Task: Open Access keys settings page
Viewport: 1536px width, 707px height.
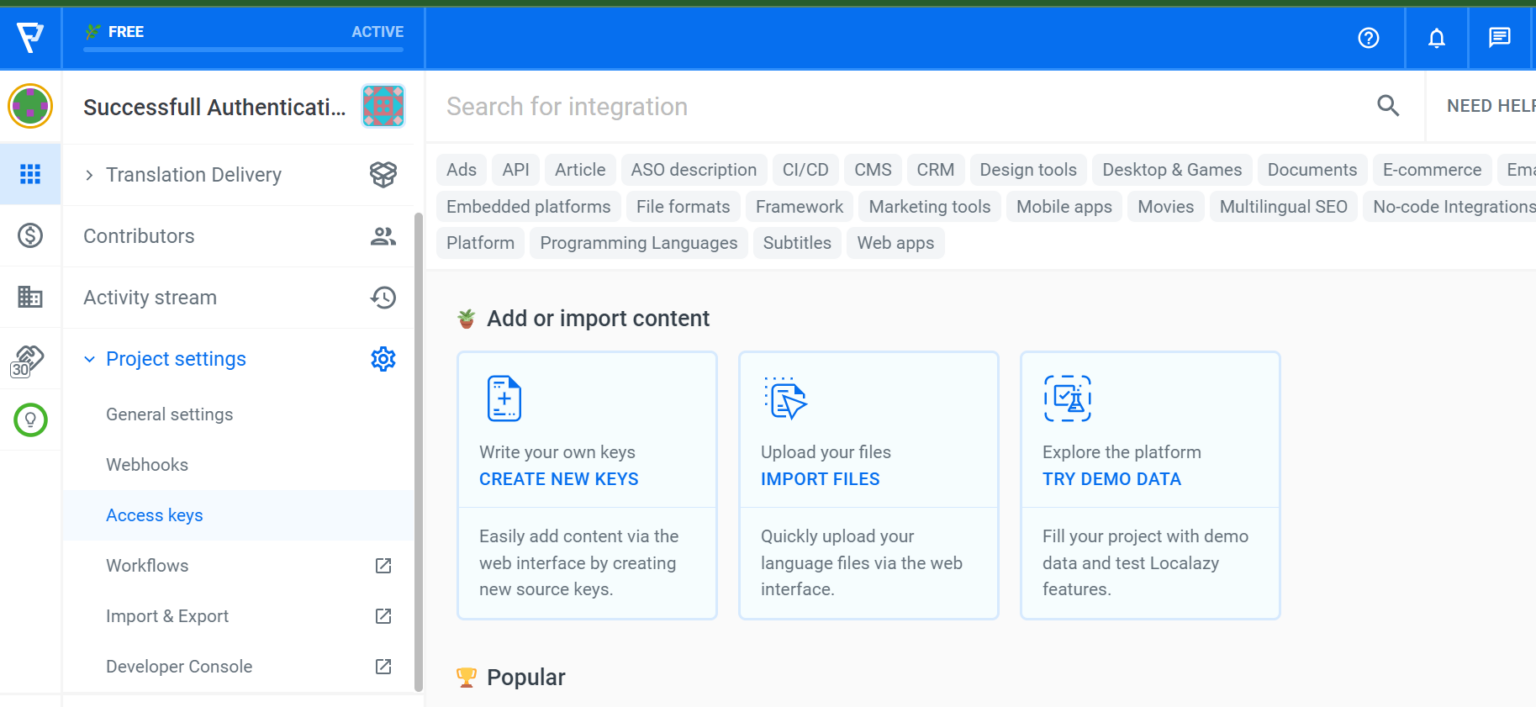Action: tap(154, 515)
